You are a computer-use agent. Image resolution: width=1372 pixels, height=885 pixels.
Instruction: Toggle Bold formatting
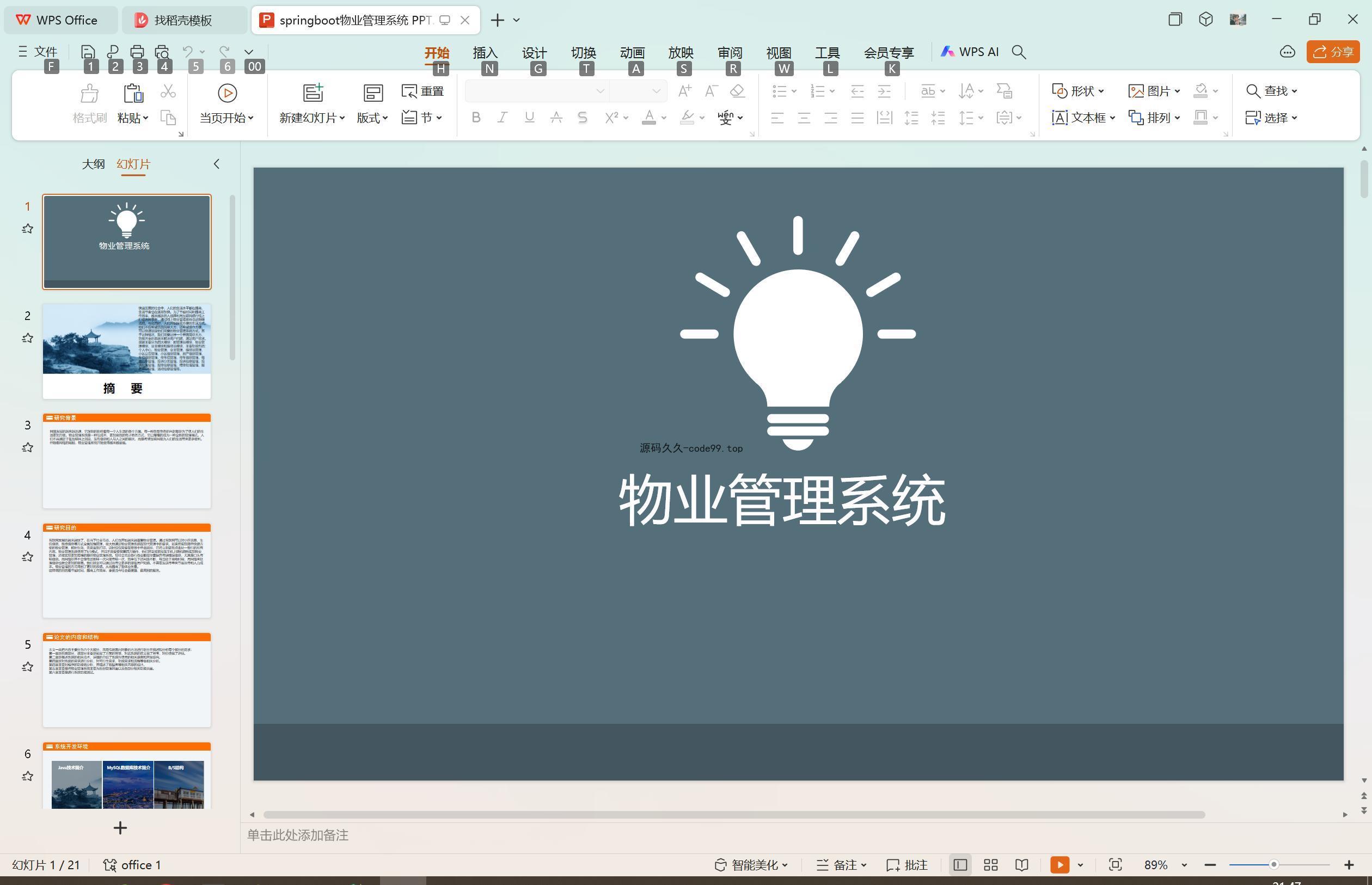point(476,118)
